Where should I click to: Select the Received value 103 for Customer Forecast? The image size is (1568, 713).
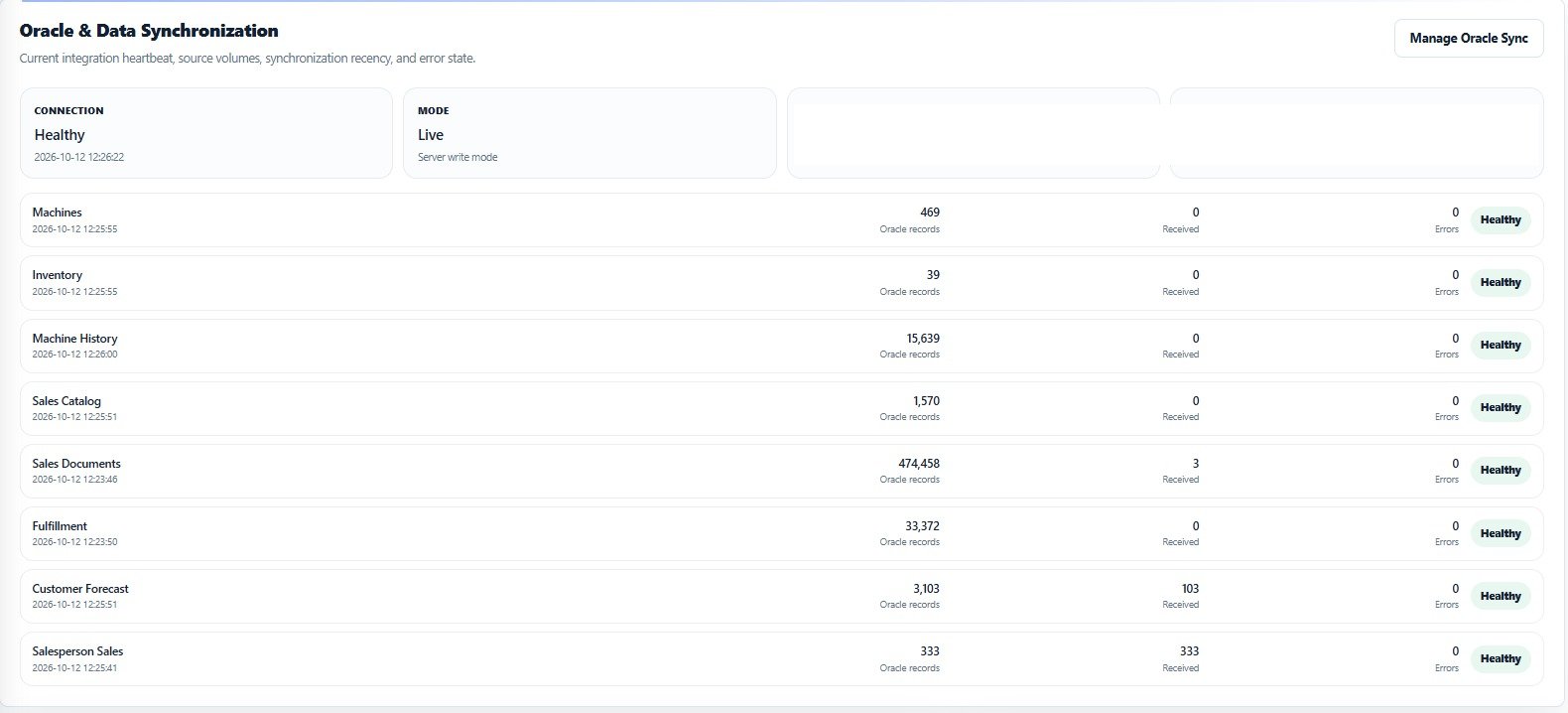pos(1190,589)
